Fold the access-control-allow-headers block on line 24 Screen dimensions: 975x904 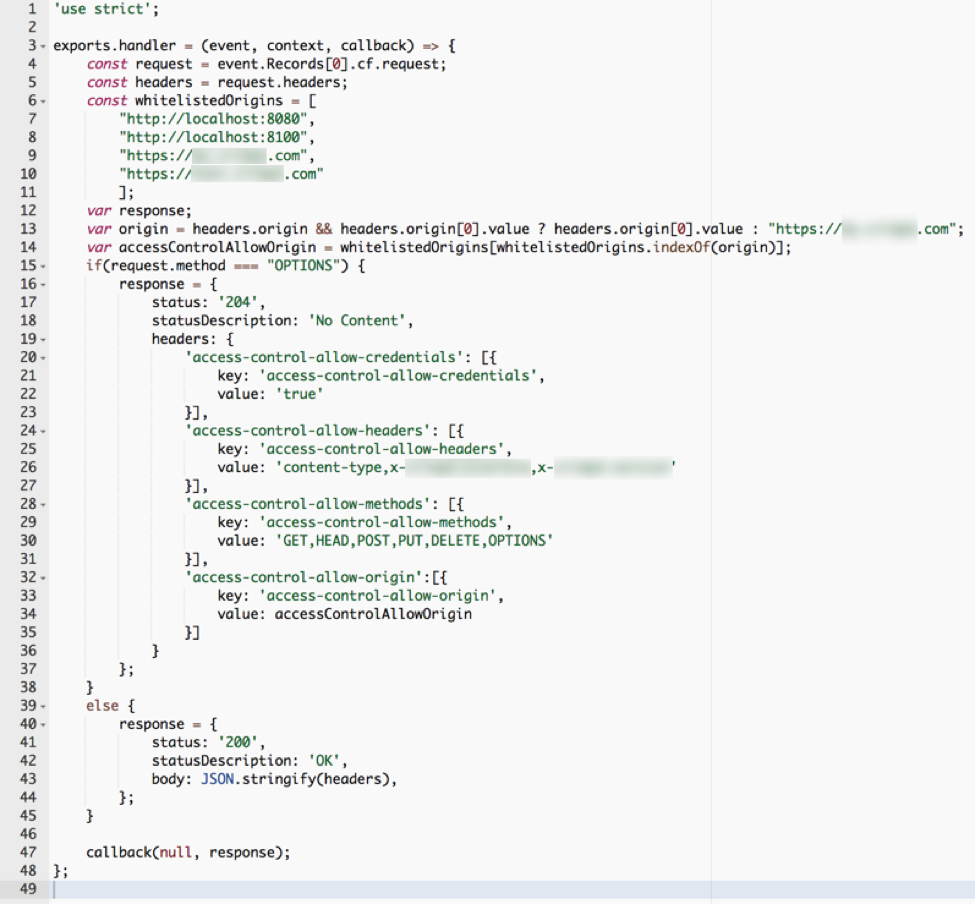(42, 430)
